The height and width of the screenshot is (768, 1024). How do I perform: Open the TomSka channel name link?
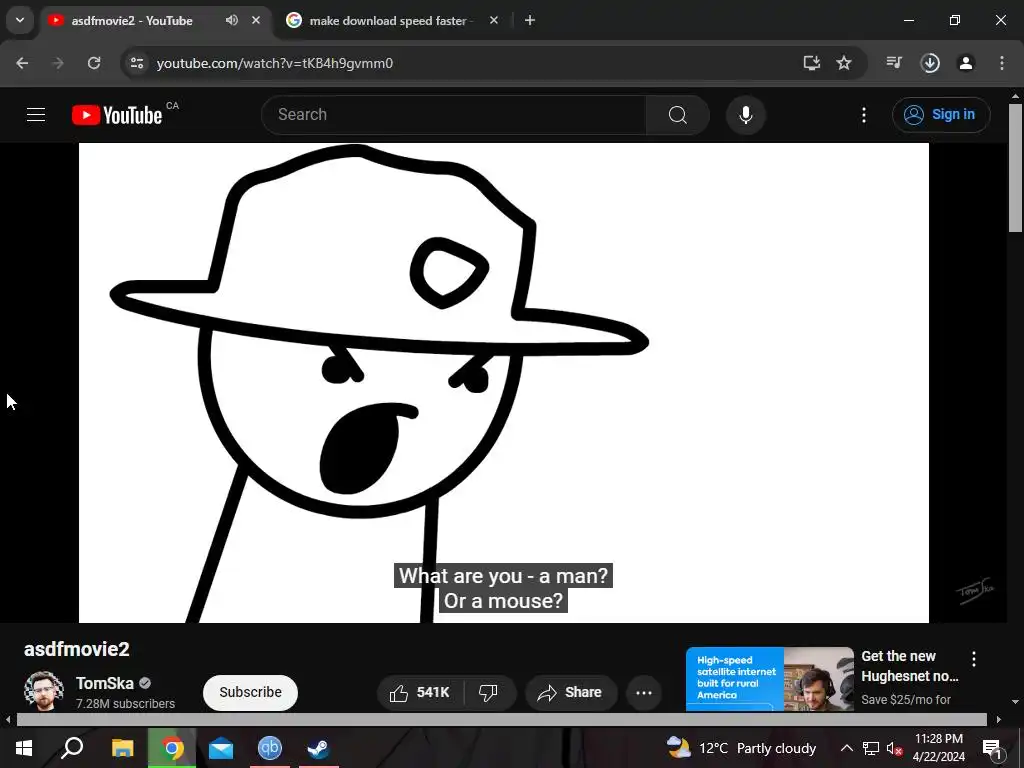pos(104,683)
